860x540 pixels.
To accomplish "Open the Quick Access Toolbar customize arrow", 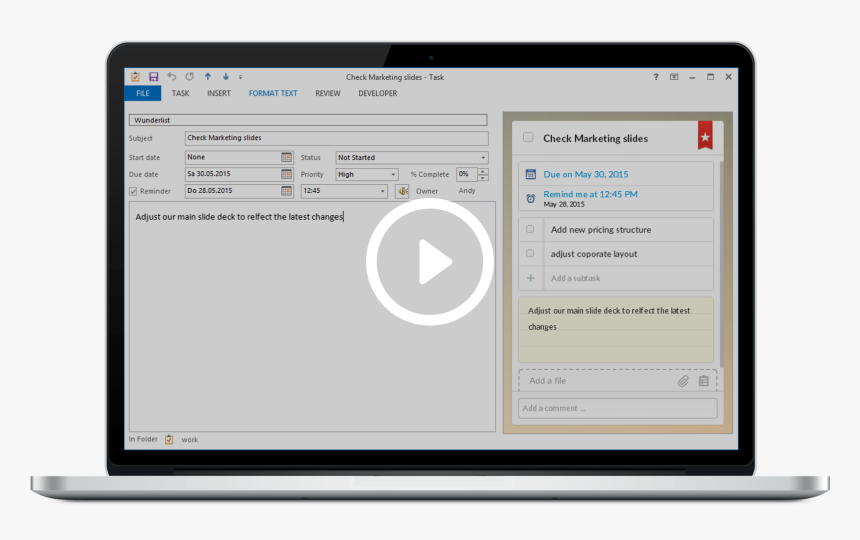I will click(x=240, y=77).
